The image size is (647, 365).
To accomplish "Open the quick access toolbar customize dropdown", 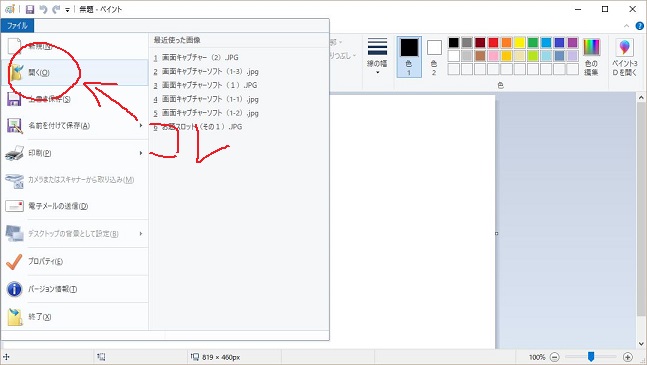I will click(67, 10).
